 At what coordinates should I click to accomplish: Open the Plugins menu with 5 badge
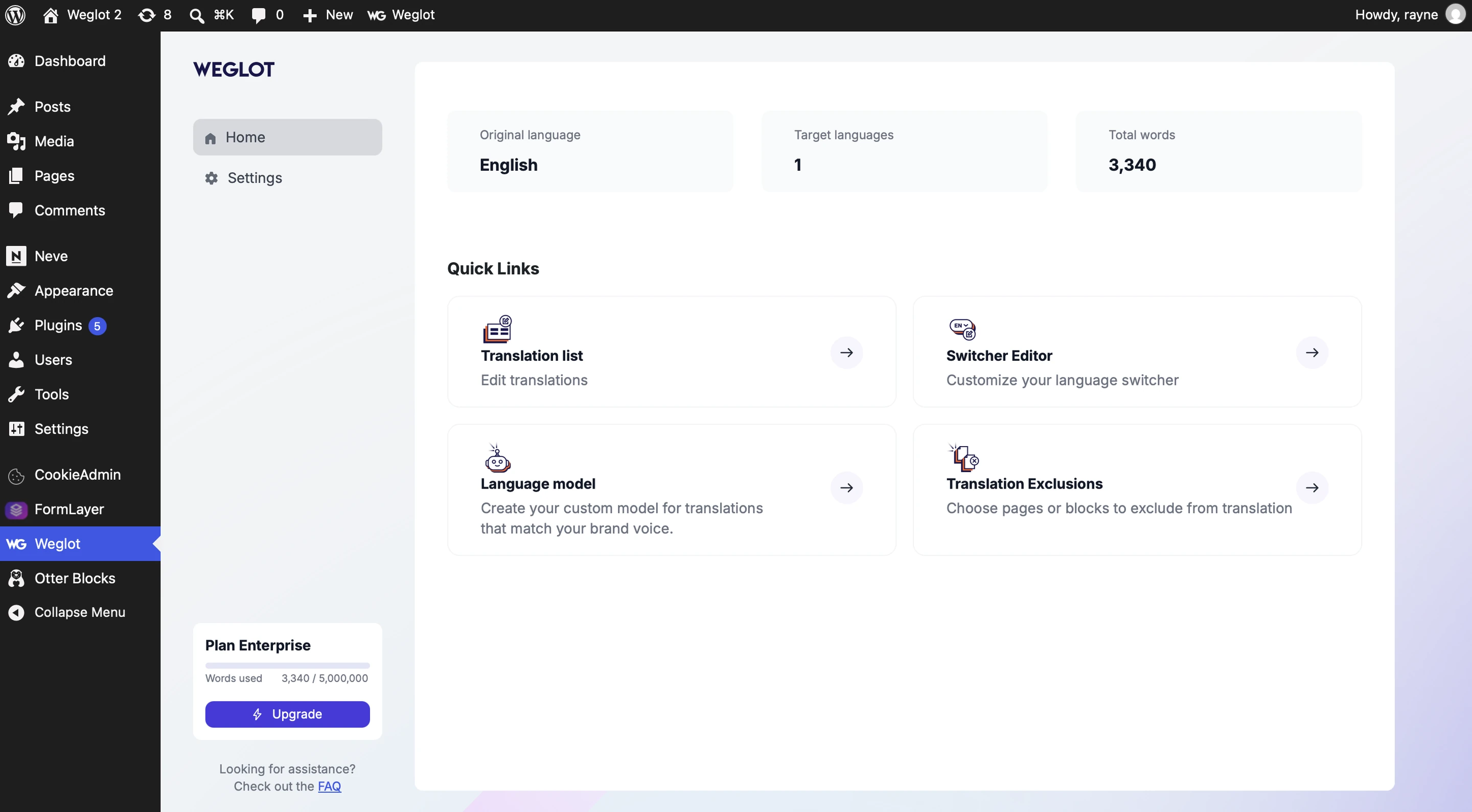[x=80, y=325]
